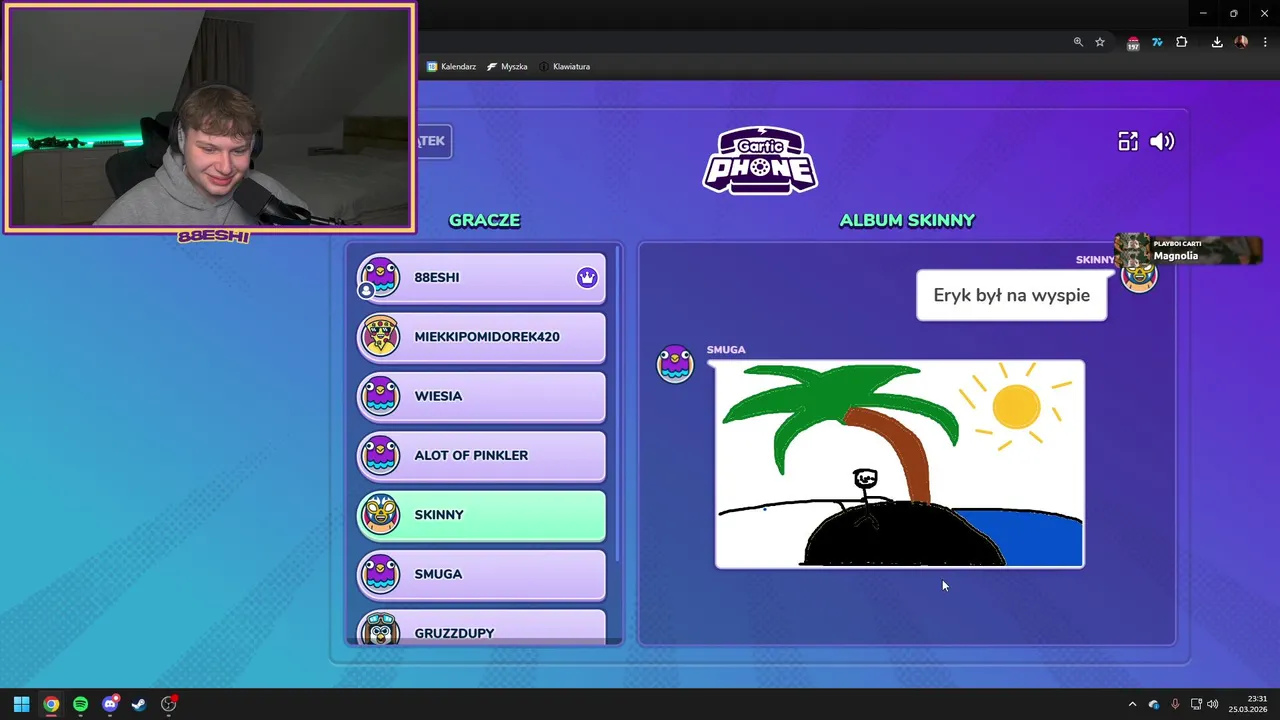This screenshot has height=720, width=1280.
Task: Select player 88ESHI in the list
Action: [x=482, y=278]
